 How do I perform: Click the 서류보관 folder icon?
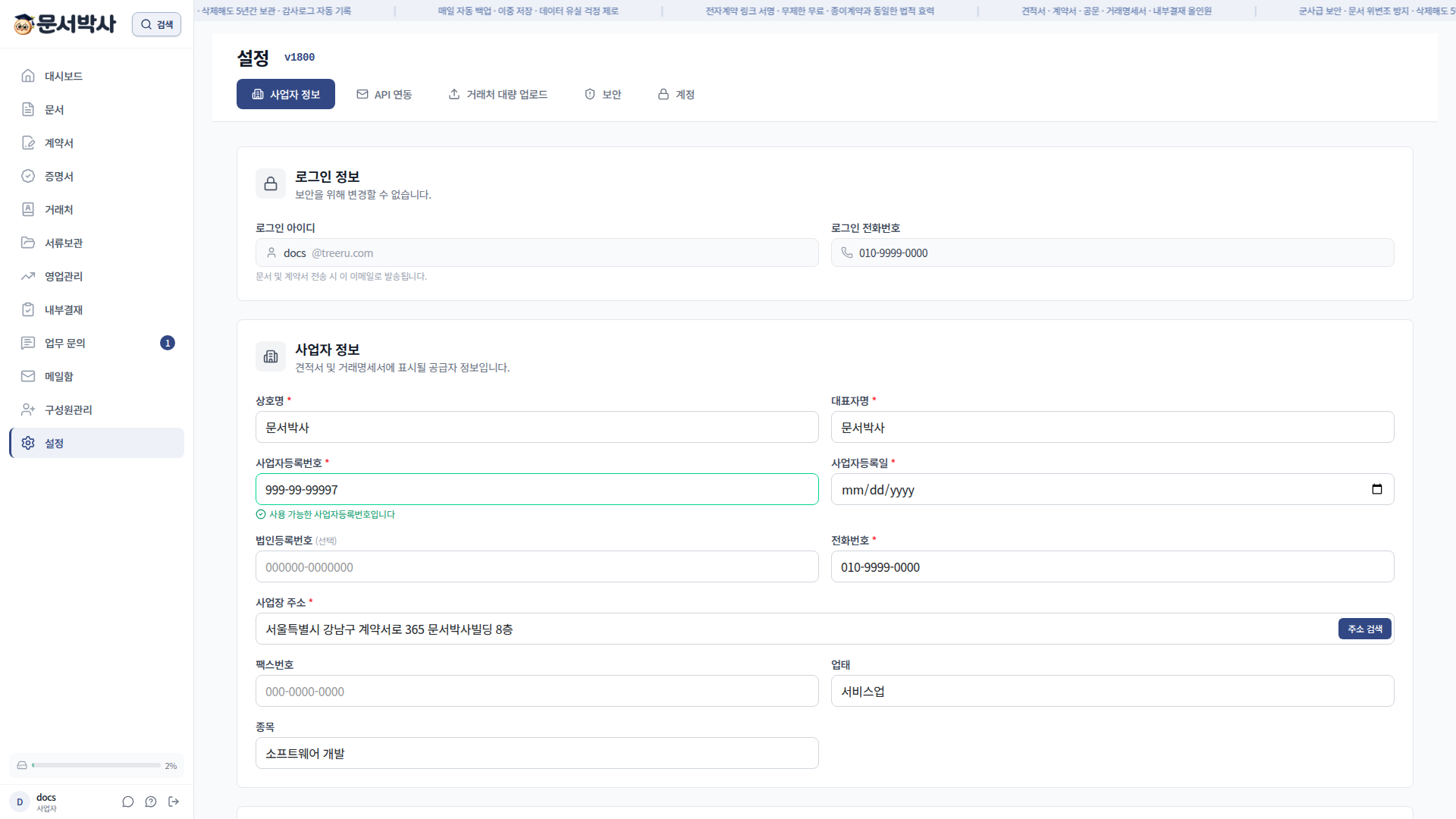[x=28, y=243]
